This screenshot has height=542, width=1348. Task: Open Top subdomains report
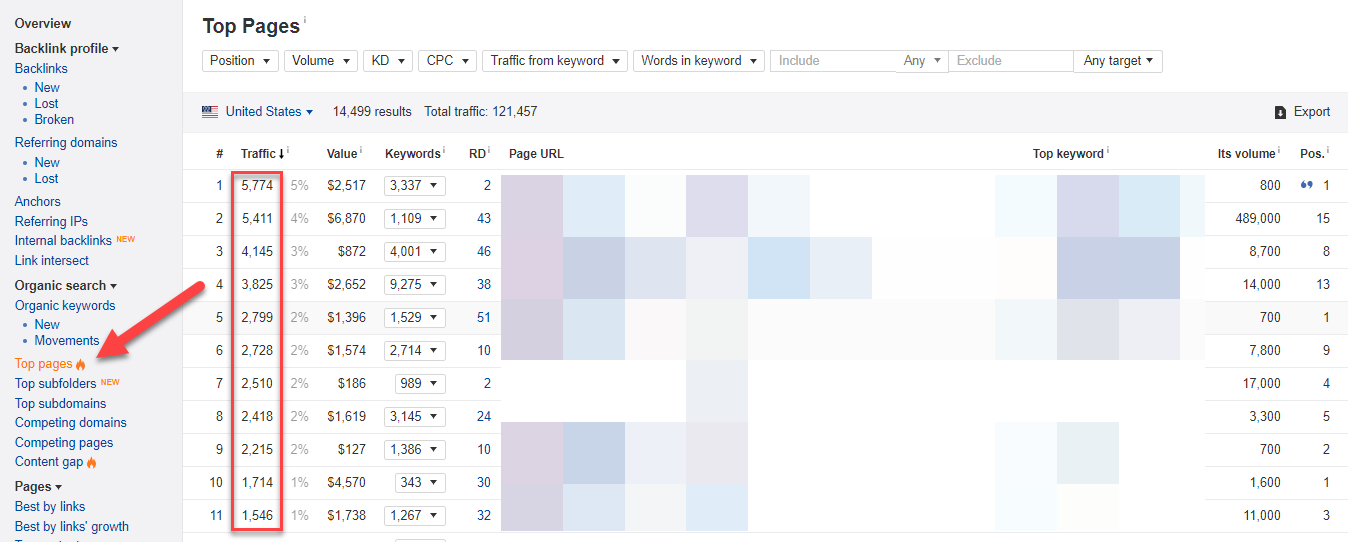point(60,404)
